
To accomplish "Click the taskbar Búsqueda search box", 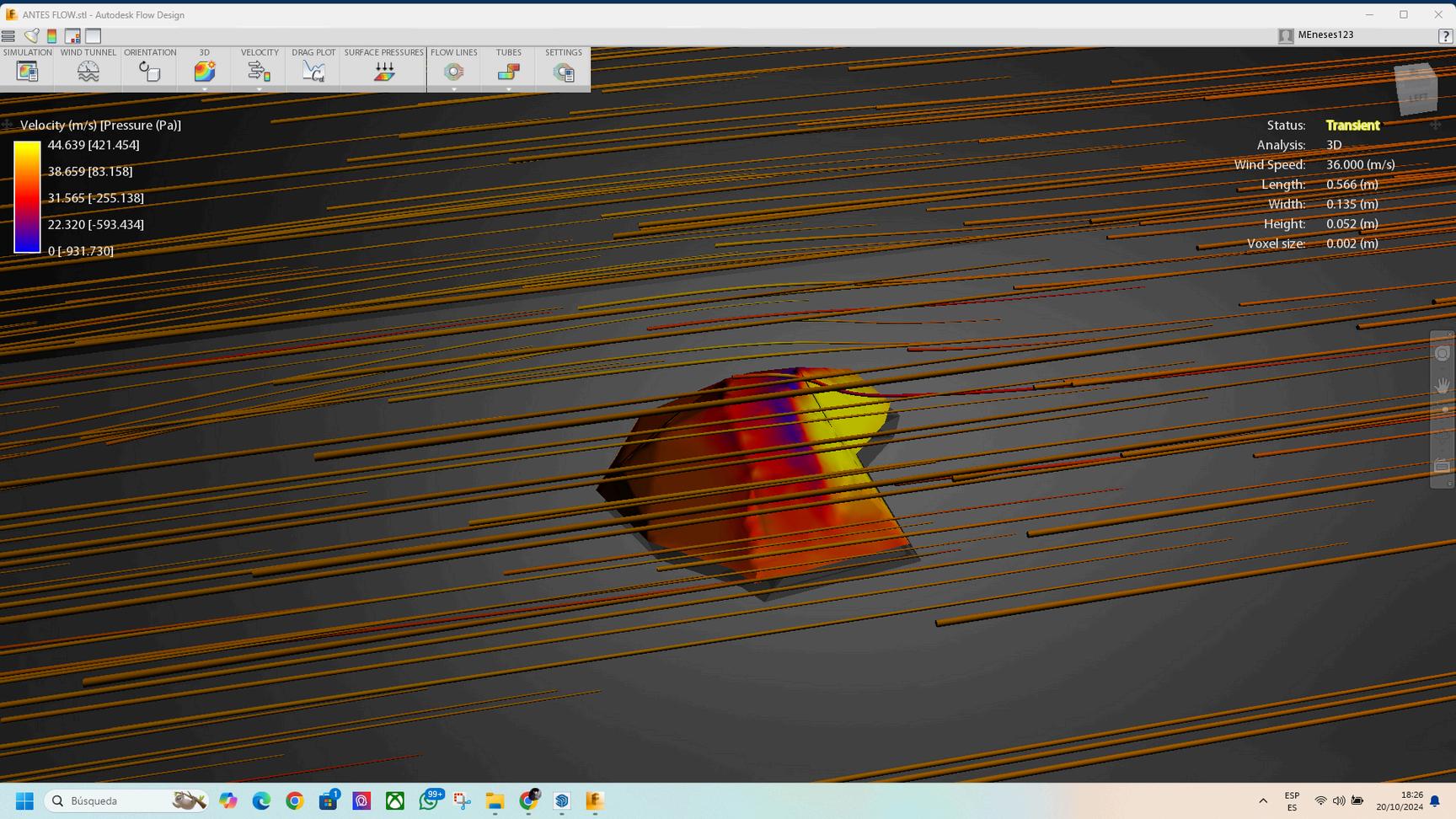I will 126,800.
